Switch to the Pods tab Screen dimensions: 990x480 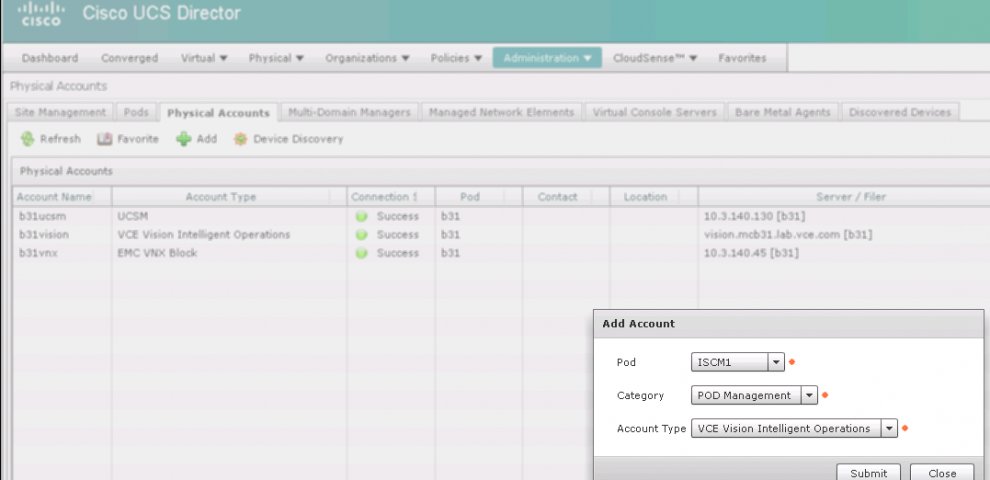click(136, 112)
